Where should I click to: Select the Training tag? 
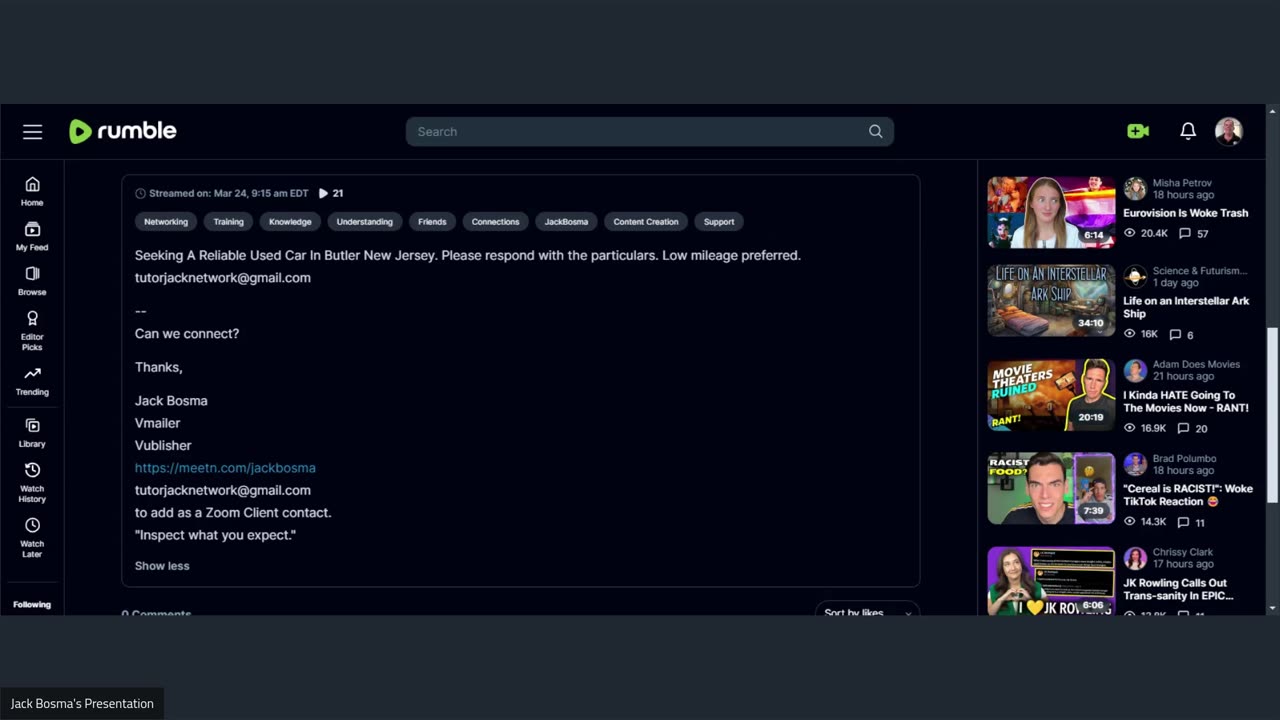coord(228,222)
